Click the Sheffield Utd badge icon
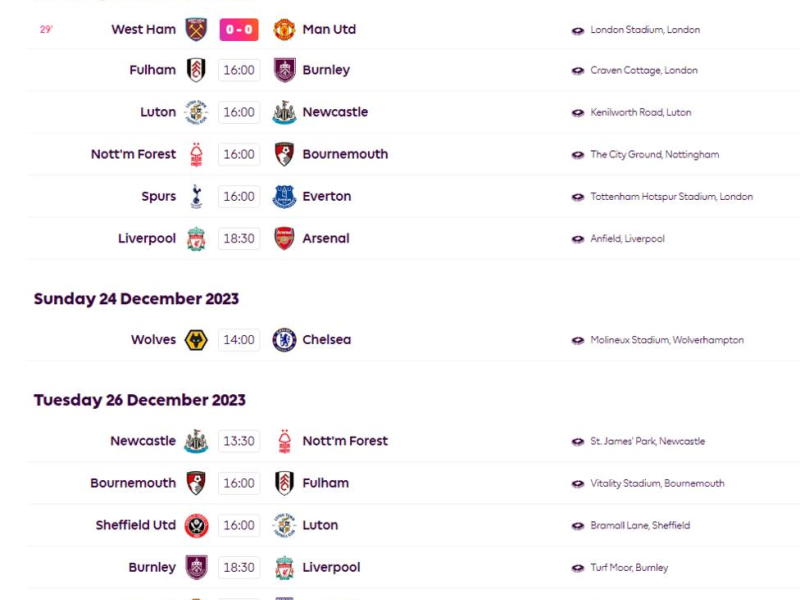 pyautogui.click(x=196, y=525)
